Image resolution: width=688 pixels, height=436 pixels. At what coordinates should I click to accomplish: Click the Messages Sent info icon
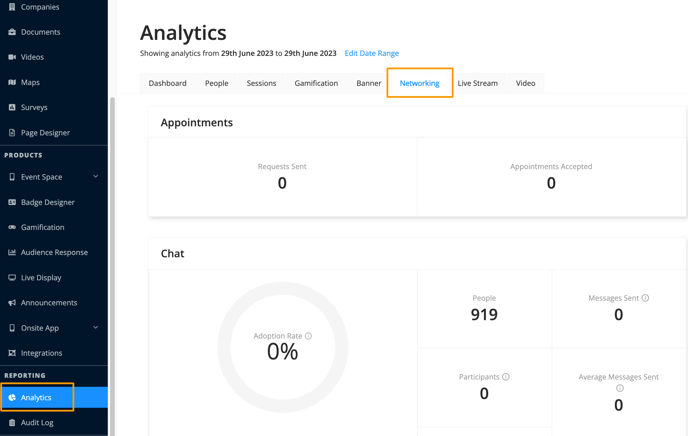tap(645, 298)
